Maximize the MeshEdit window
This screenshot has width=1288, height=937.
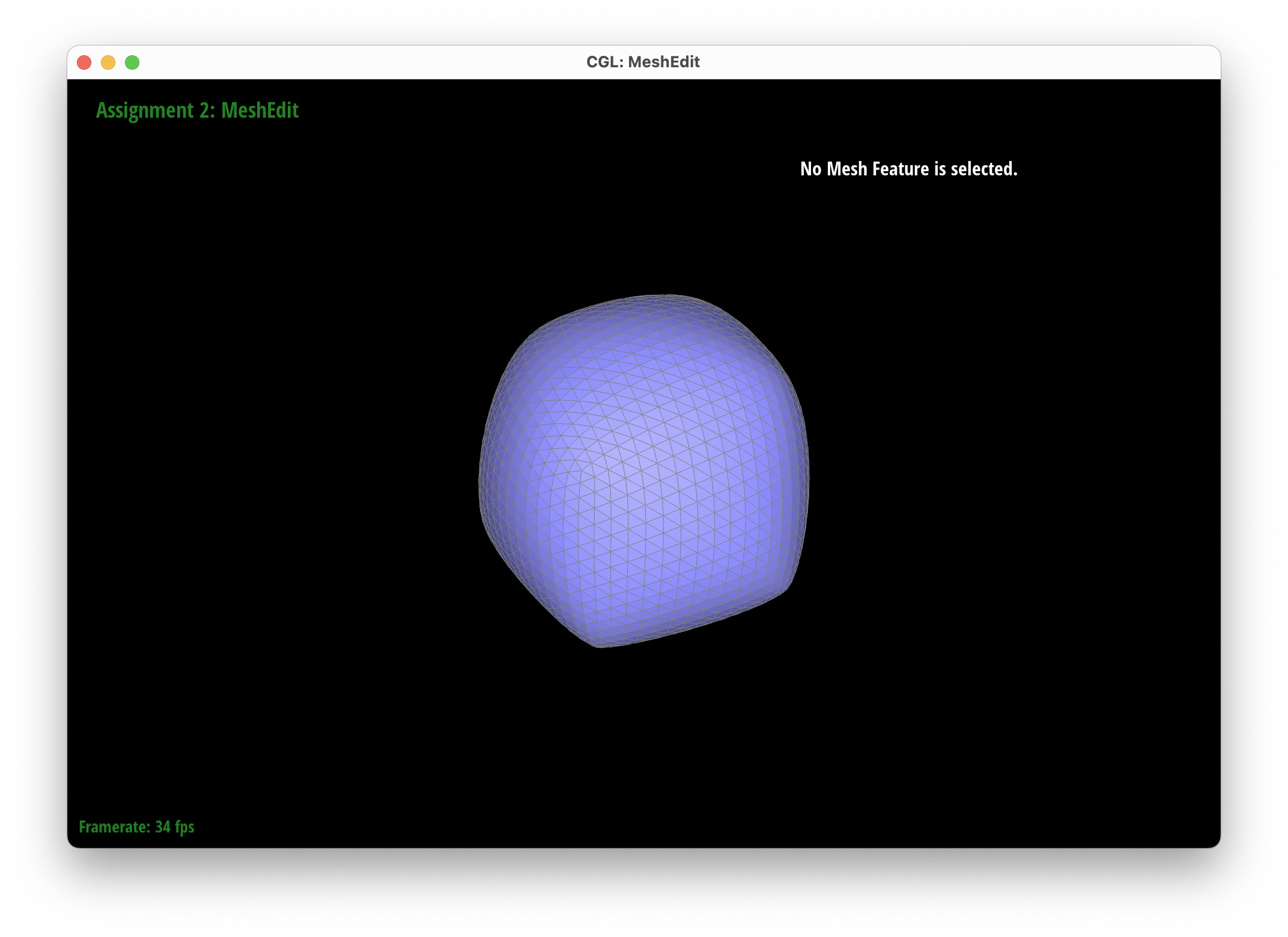click(132, 62)
